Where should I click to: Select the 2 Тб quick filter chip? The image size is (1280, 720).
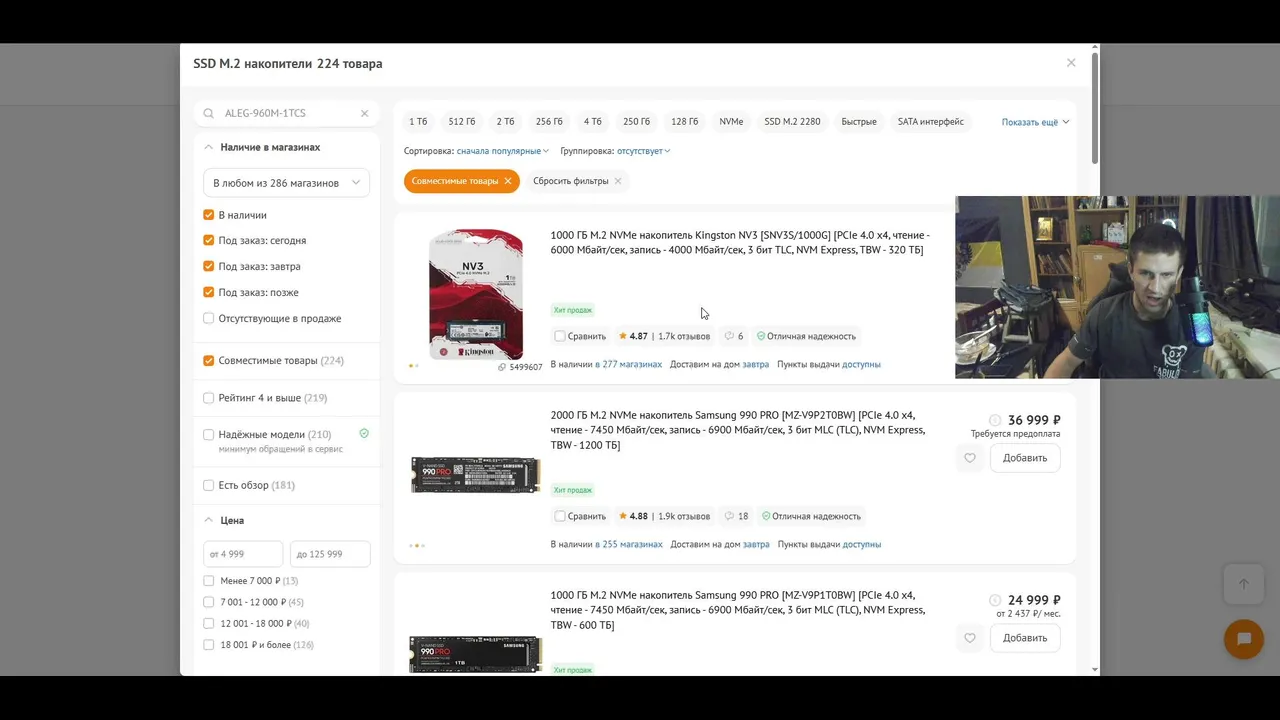[x=505, y=122]
